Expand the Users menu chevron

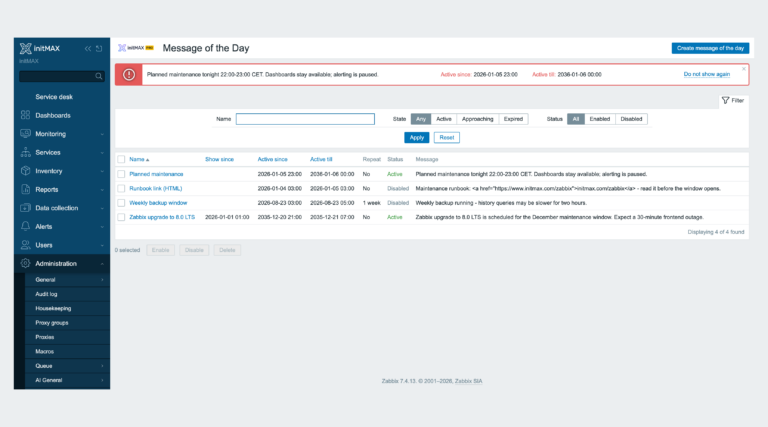(x=102, y=245)
